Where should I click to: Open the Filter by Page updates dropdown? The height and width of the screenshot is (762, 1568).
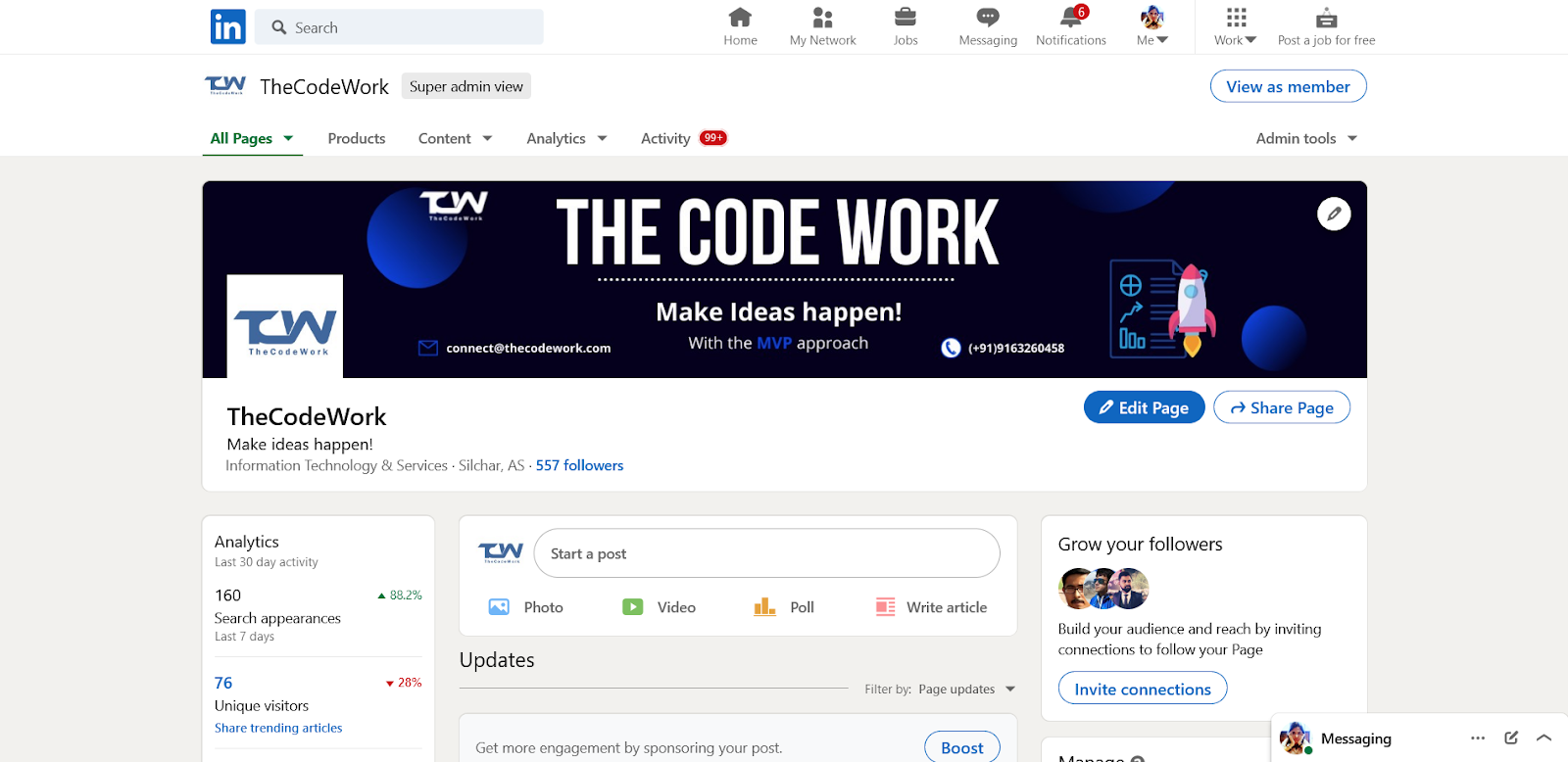pyautogui.click(x=966, y=690)
